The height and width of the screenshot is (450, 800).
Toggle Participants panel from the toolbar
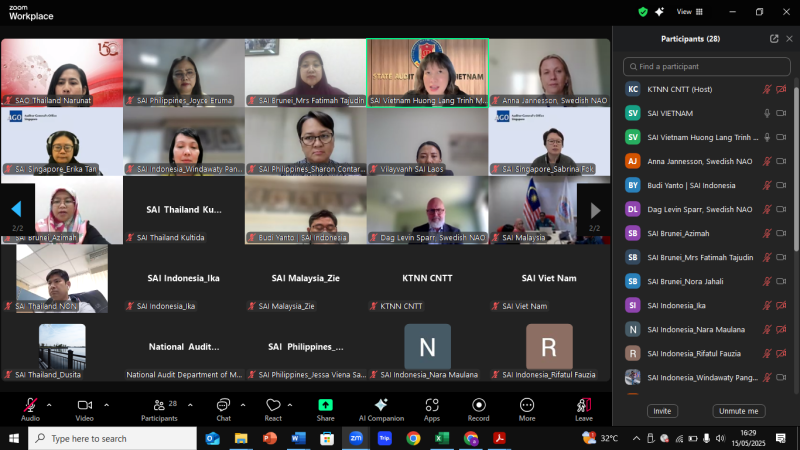(x=157, y=405)
